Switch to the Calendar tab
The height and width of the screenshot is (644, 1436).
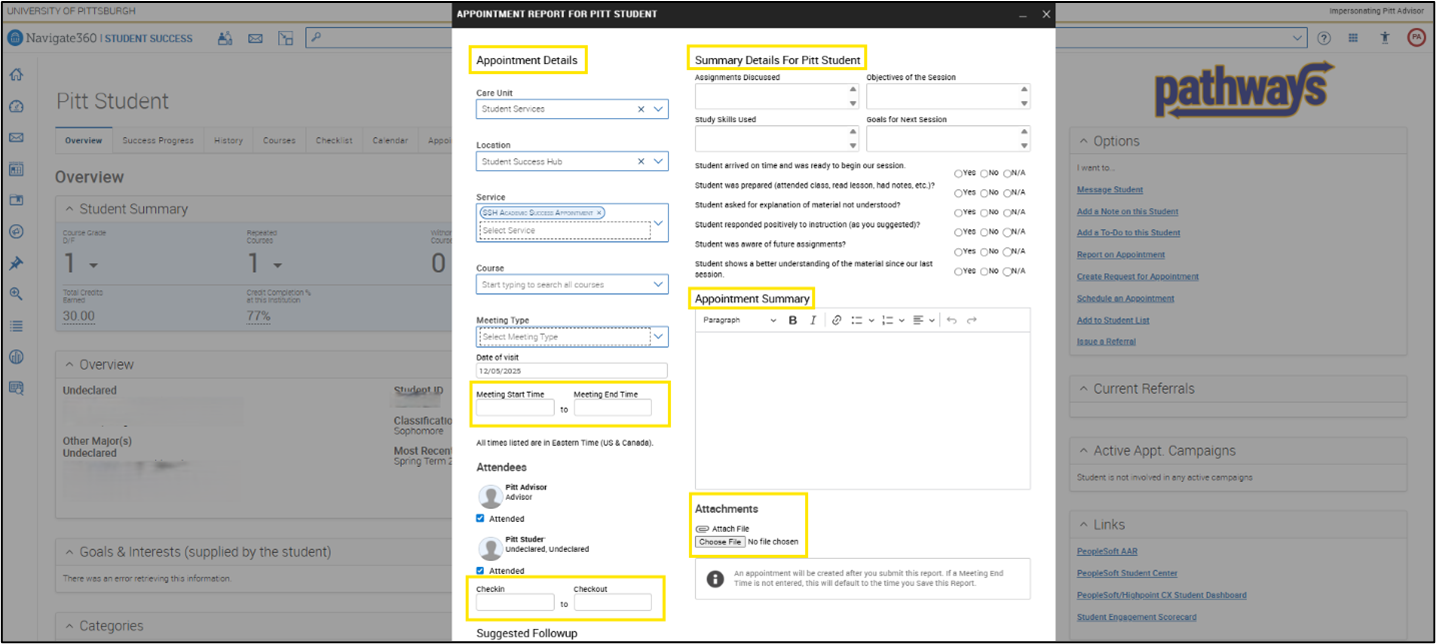pos(390,141)
